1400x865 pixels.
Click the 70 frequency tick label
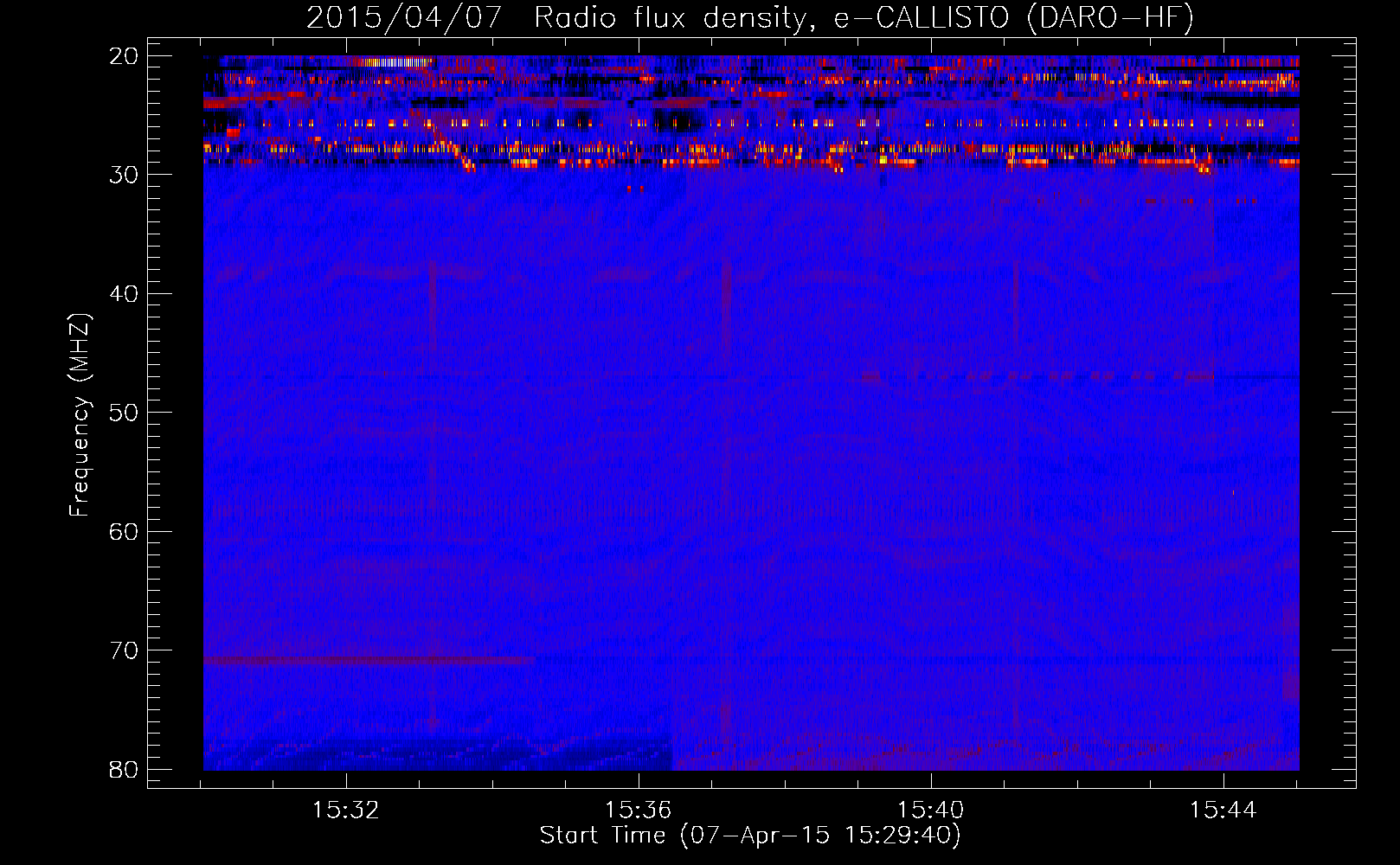124,650
